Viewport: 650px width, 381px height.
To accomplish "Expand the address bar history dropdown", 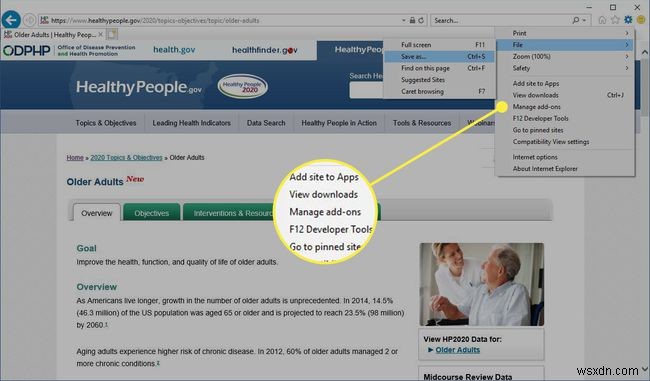I will (403, 20).
